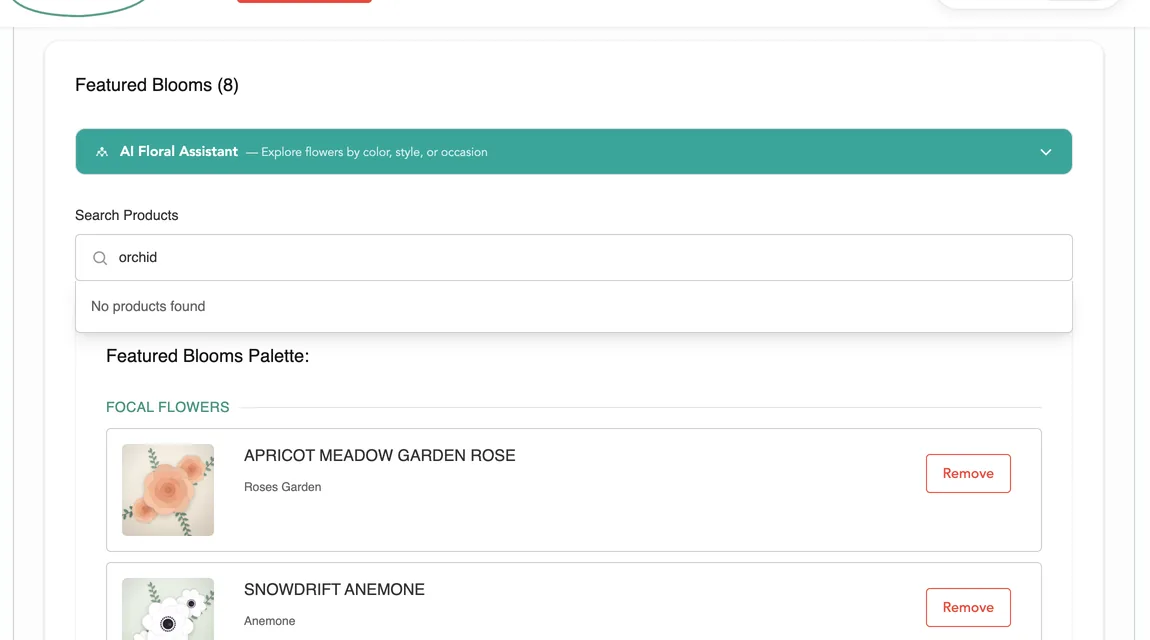Screen dimensions: 1150x640
Task: Click the search magnifier icon
Action: point(100,258)
